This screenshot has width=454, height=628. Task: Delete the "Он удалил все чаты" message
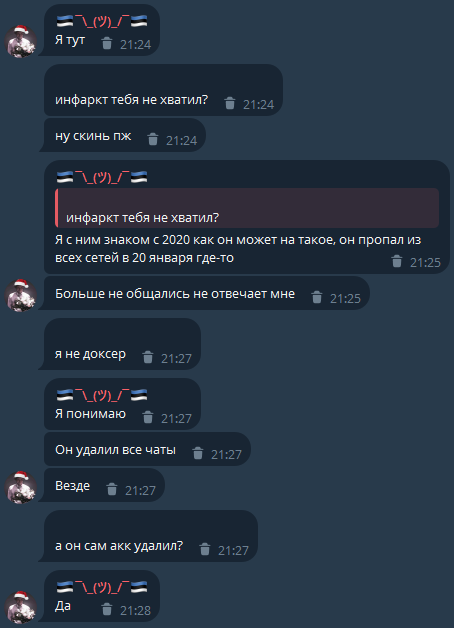(x=198, y=453)
